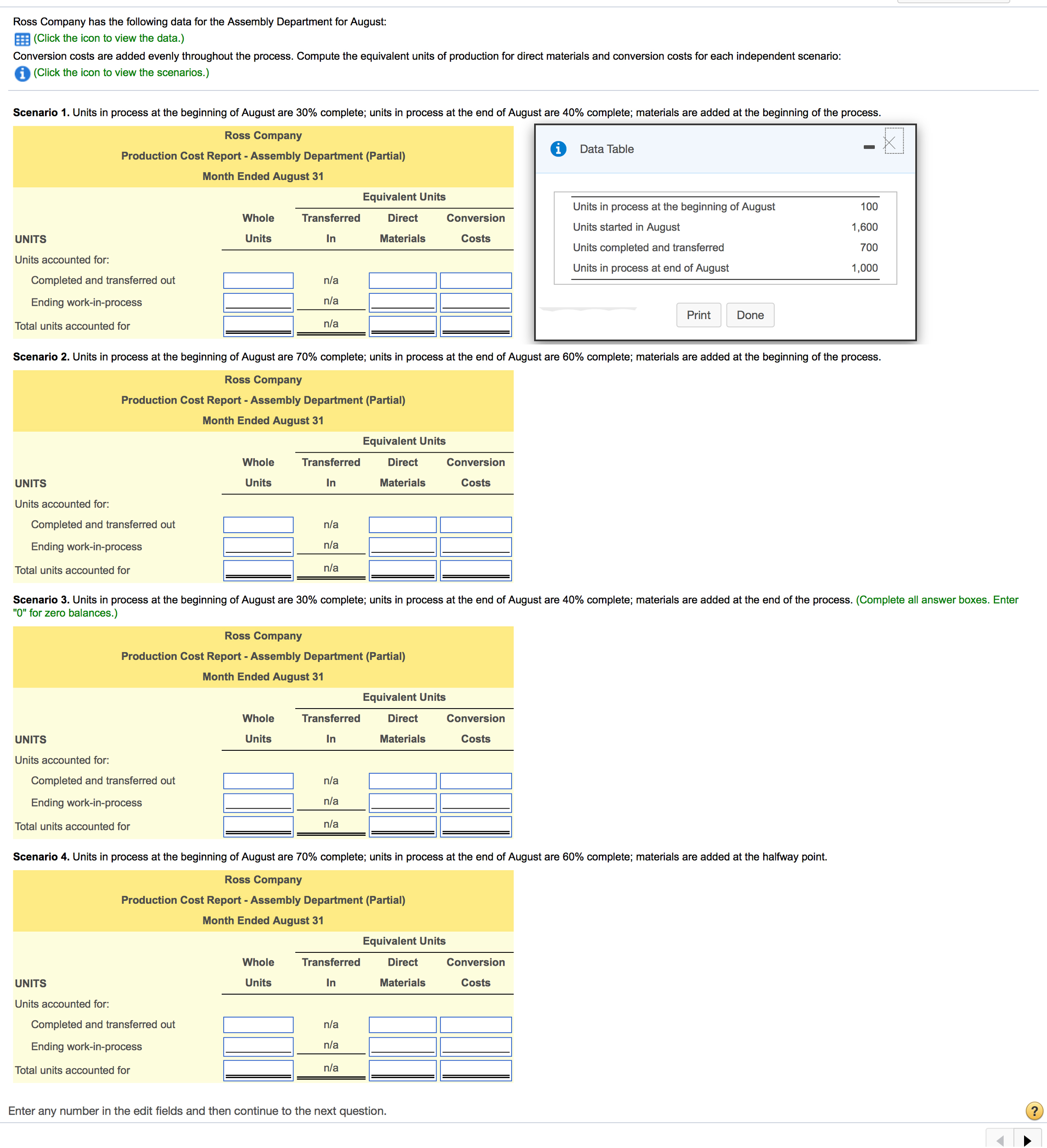
Task: Click the 'Data Table' title text
Action: [x=606, y=149]
